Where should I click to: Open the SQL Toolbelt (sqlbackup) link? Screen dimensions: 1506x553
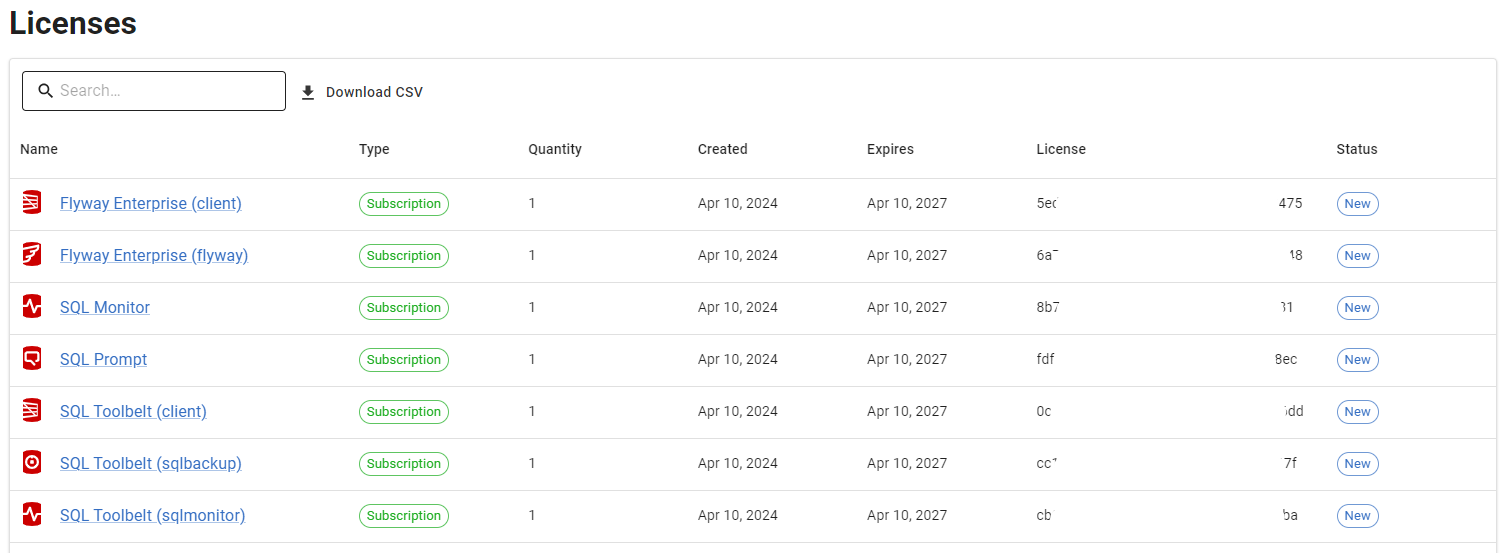pyautogui.click(x=151, y=463)
